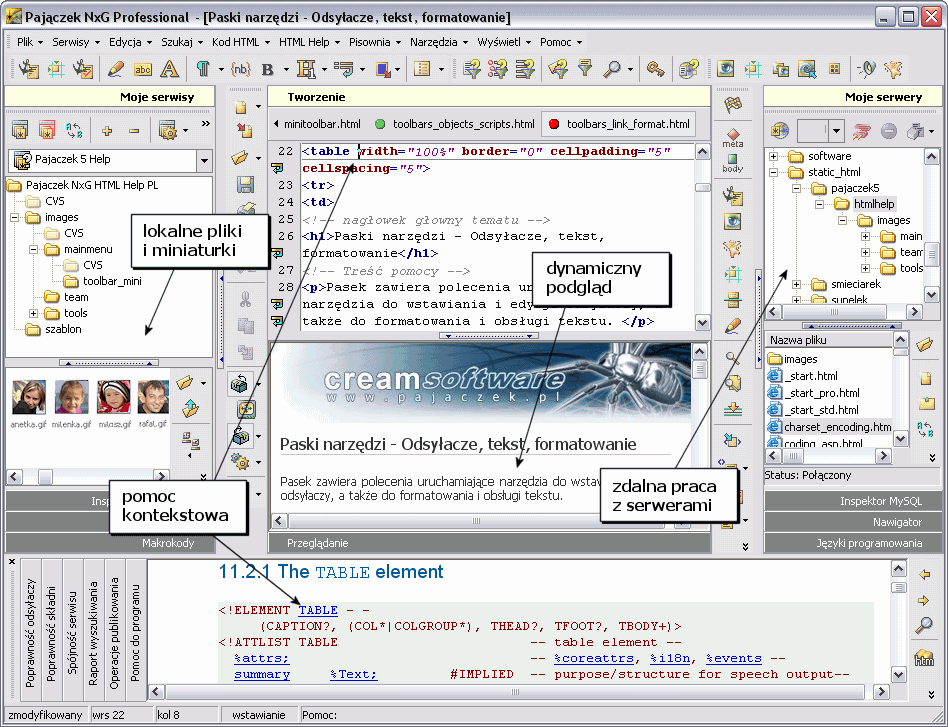948x727 pixels.
Task: Click the new document icon in vertical toolbar
Action: (x=241, y=107)
